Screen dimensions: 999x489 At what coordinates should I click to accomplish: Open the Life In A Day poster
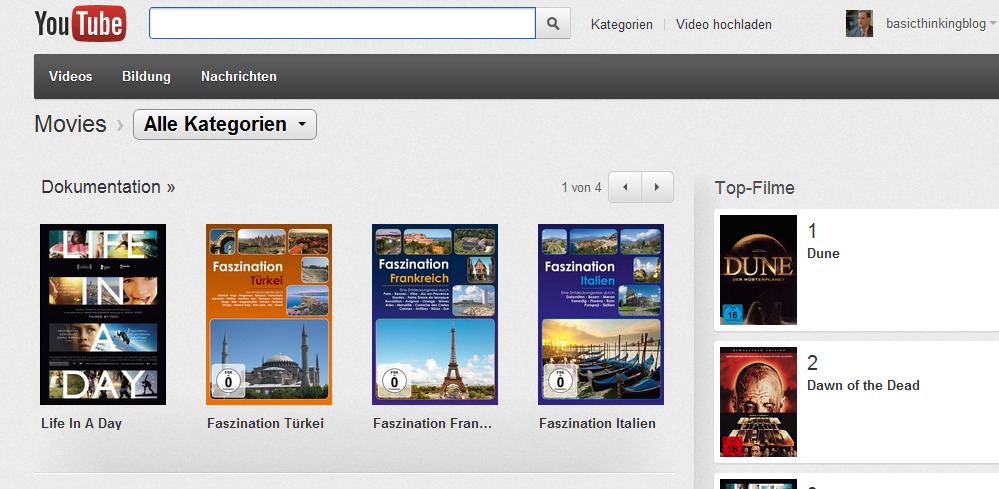coord(103,315)
